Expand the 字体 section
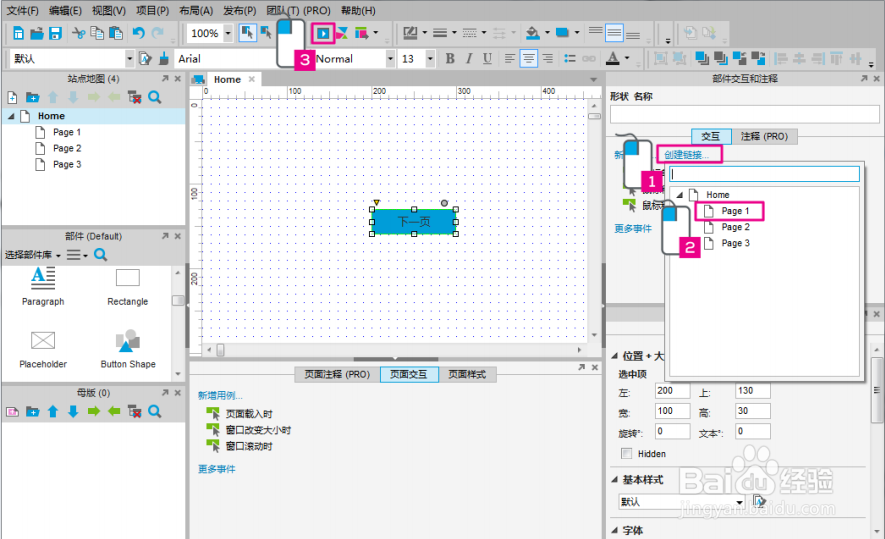Image resolution: width=885 pixels, height=539 pixels. point(615,530)
